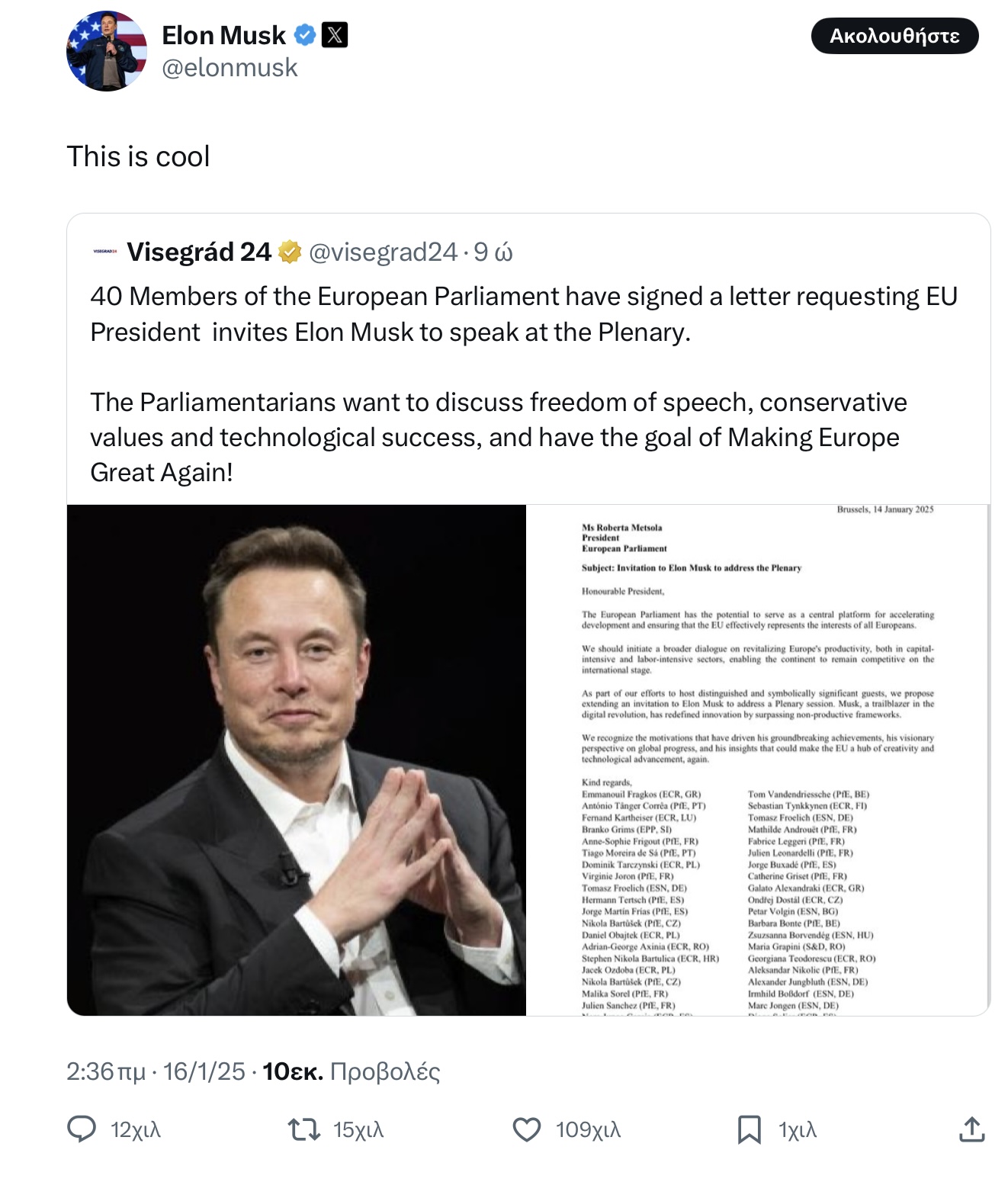Viewport: 1008px width, 1182px height.
Task: Bookmark the post via bookmark icon
Action: point(749,1129)
